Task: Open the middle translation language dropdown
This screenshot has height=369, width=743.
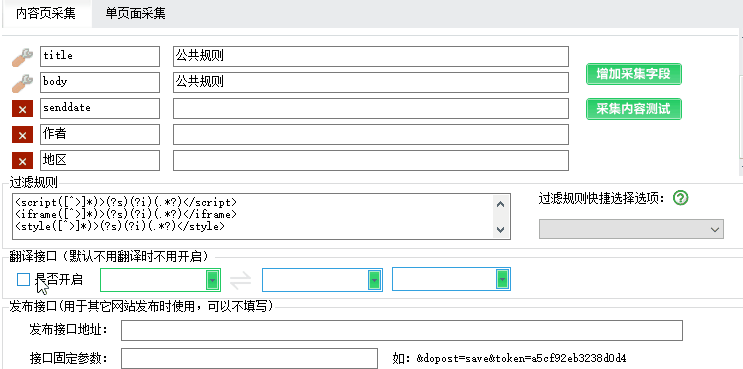Action: [x=322, y=280]
